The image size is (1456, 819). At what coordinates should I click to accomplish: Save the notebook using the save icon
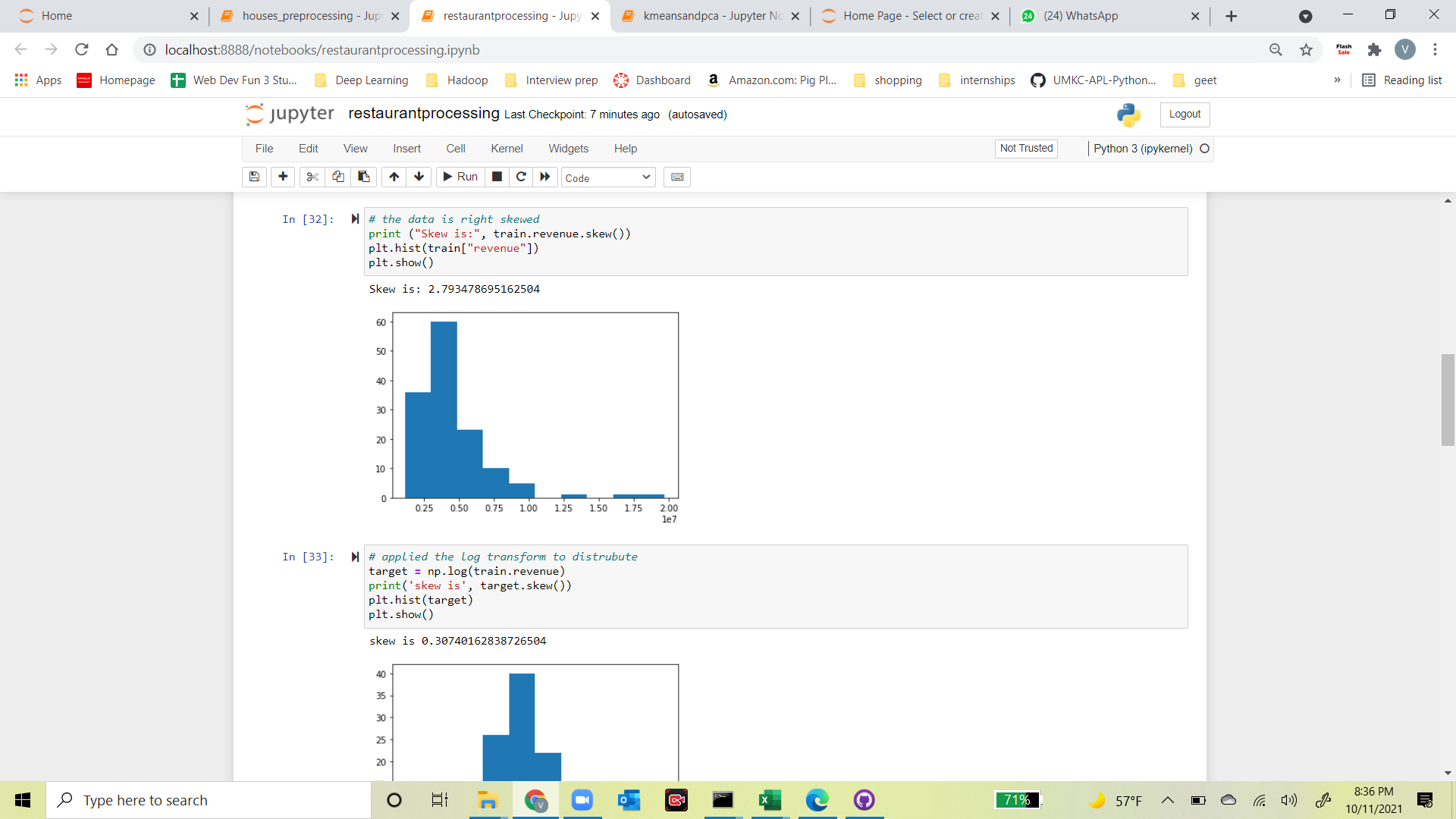click(254, 177)
